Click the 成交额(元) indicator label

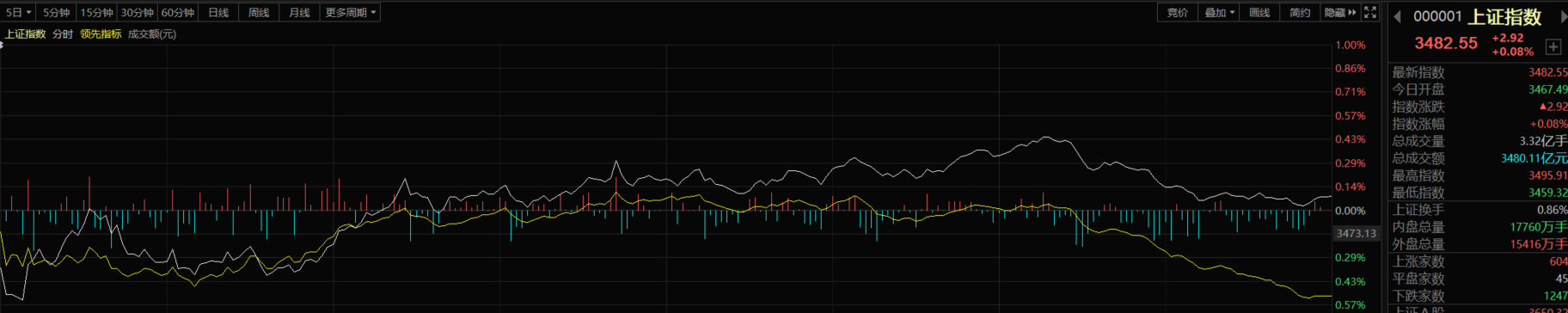pos(152,34)
